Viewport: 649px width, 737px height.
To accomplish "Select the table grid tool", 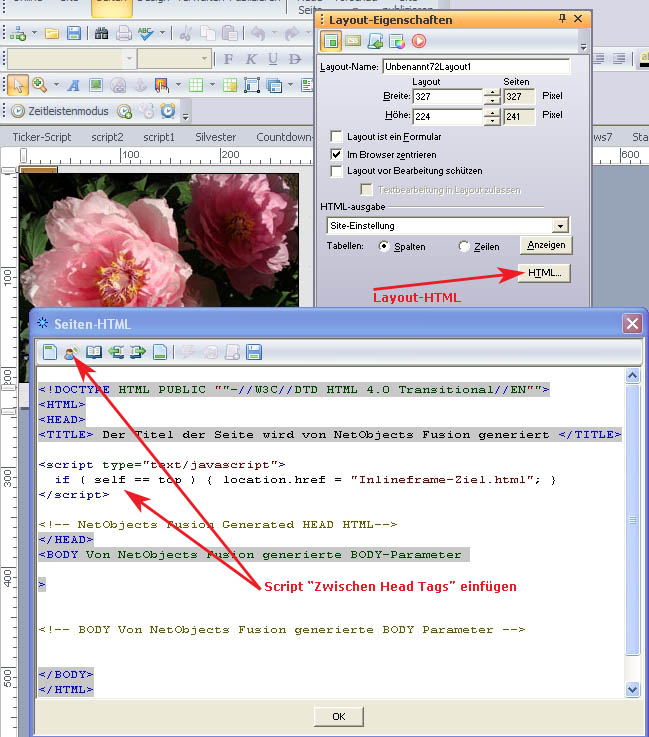I will [x=196, y=85].
